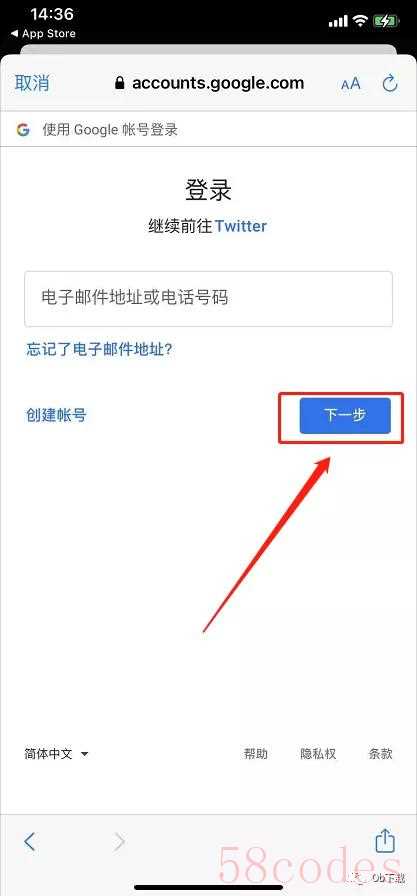417x896 pixels.
Task: Open the 帮助 footer link
Action: click(x=255, y=754)
